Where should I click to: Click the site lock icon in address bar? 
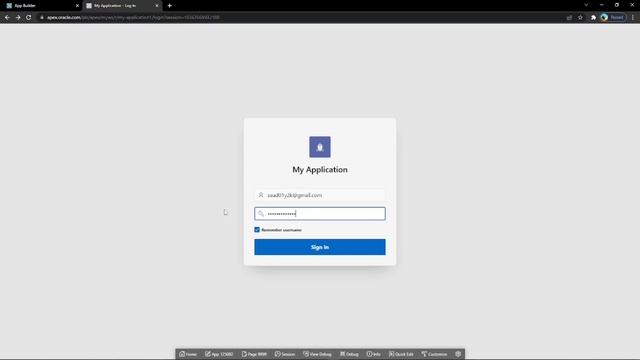42,18
